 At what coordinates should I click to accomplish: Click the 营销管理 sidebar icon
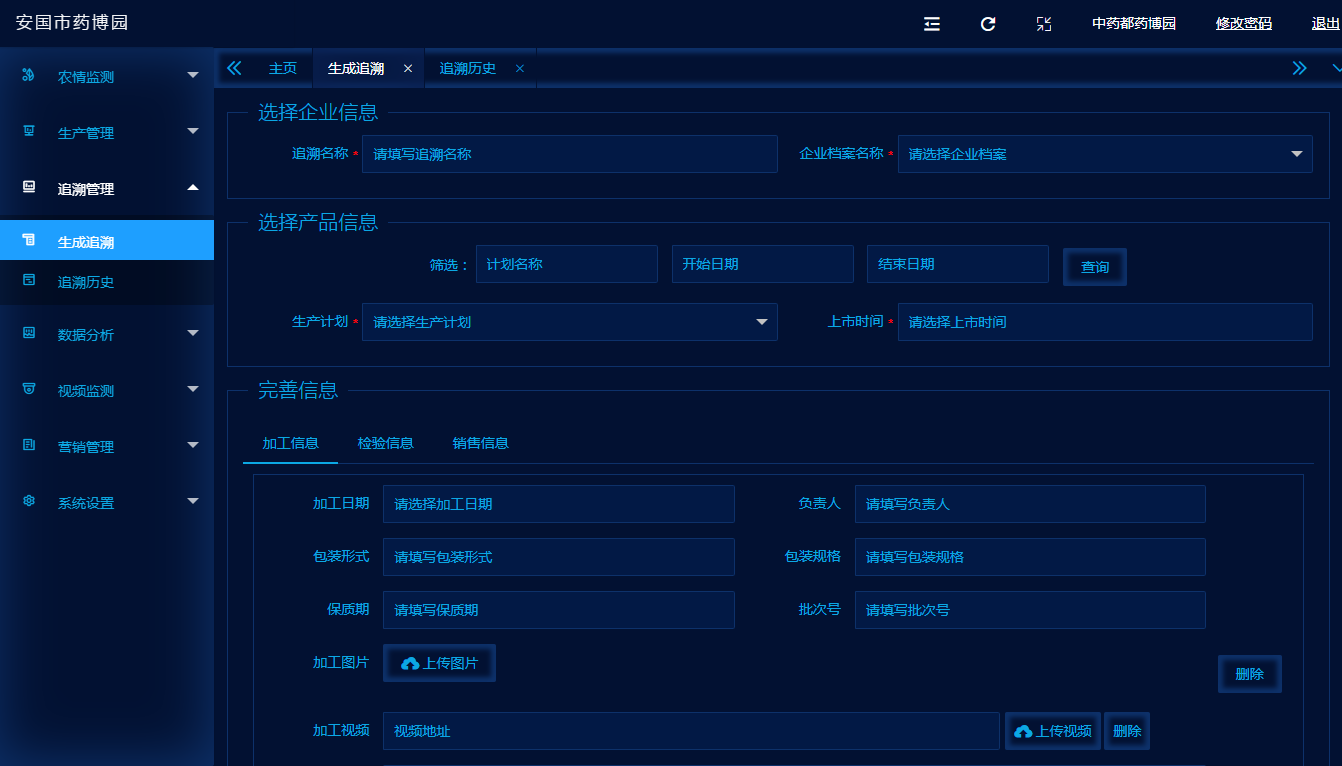point(28,445)
